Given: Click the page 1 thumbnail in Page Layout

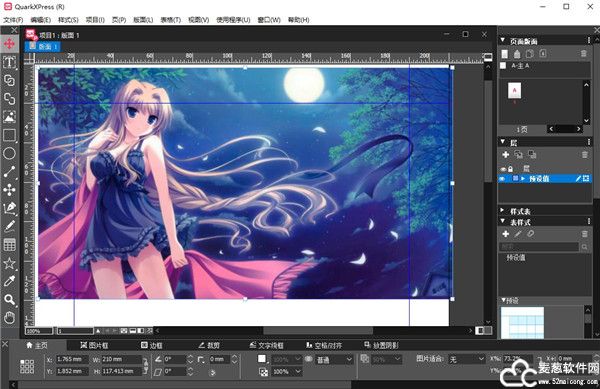Looking at the screenshot, I should [x=514, y=91].
